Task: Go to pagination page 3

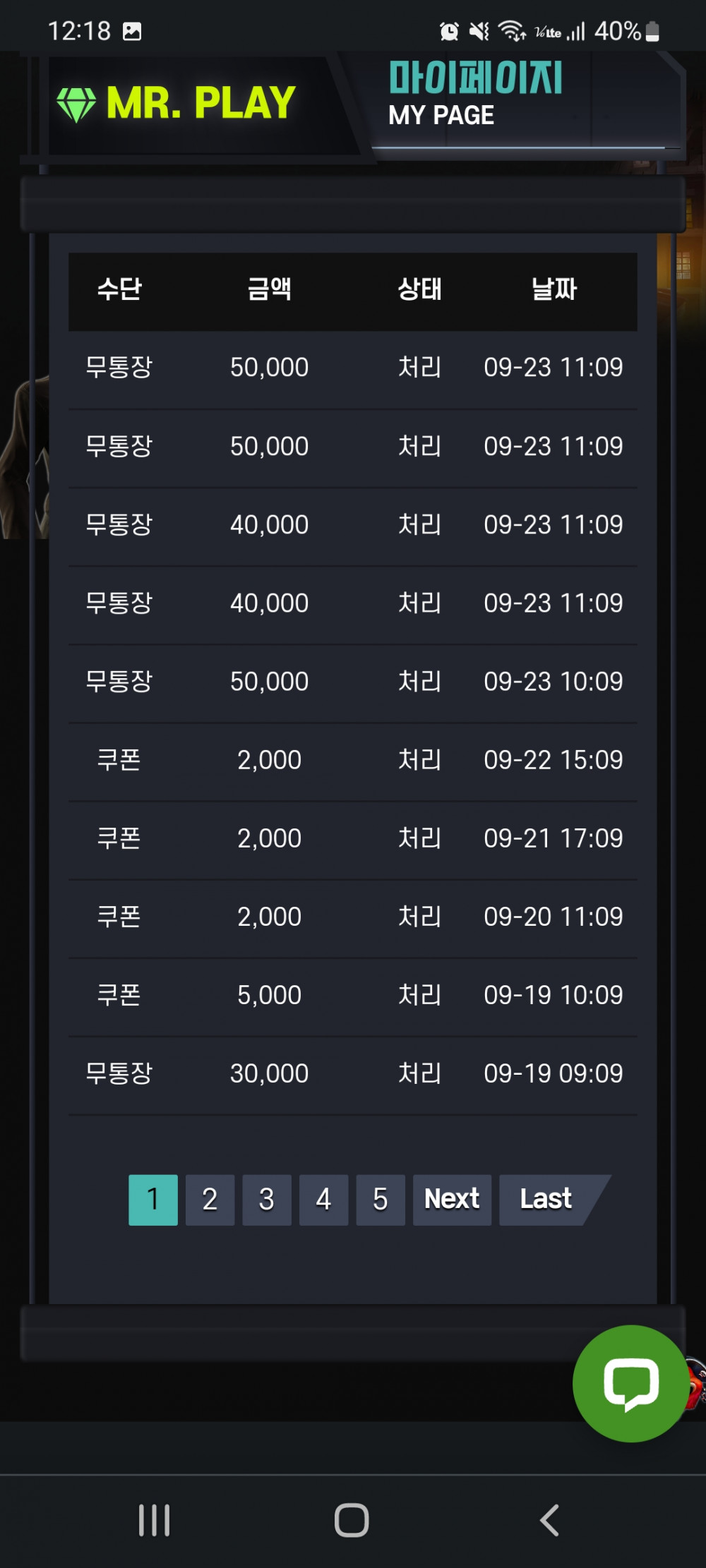Action: click(267, 1200)
